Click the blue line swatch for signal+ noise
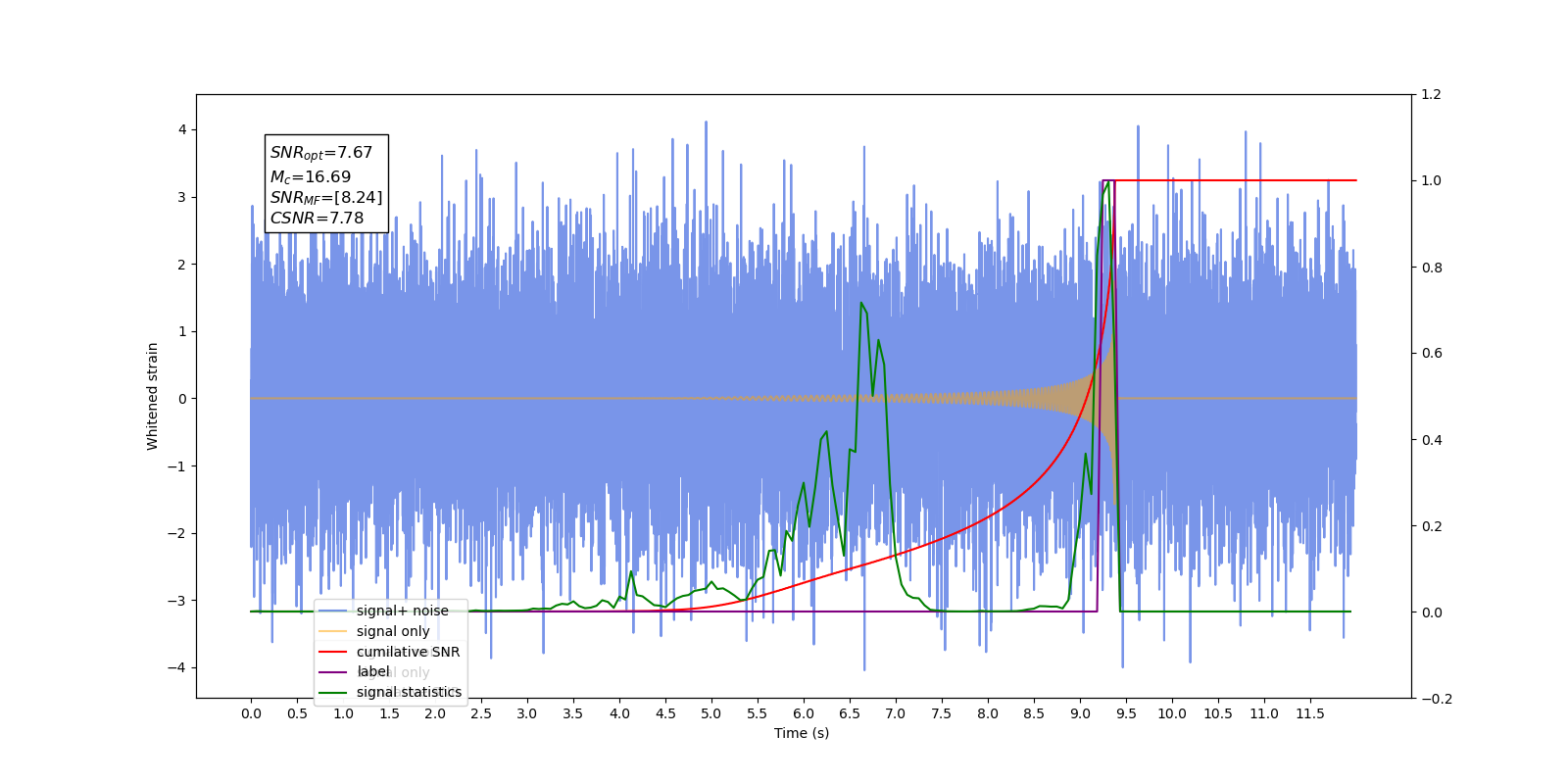Viewport: 1568px width, 784px height. [x=334, y=611]
